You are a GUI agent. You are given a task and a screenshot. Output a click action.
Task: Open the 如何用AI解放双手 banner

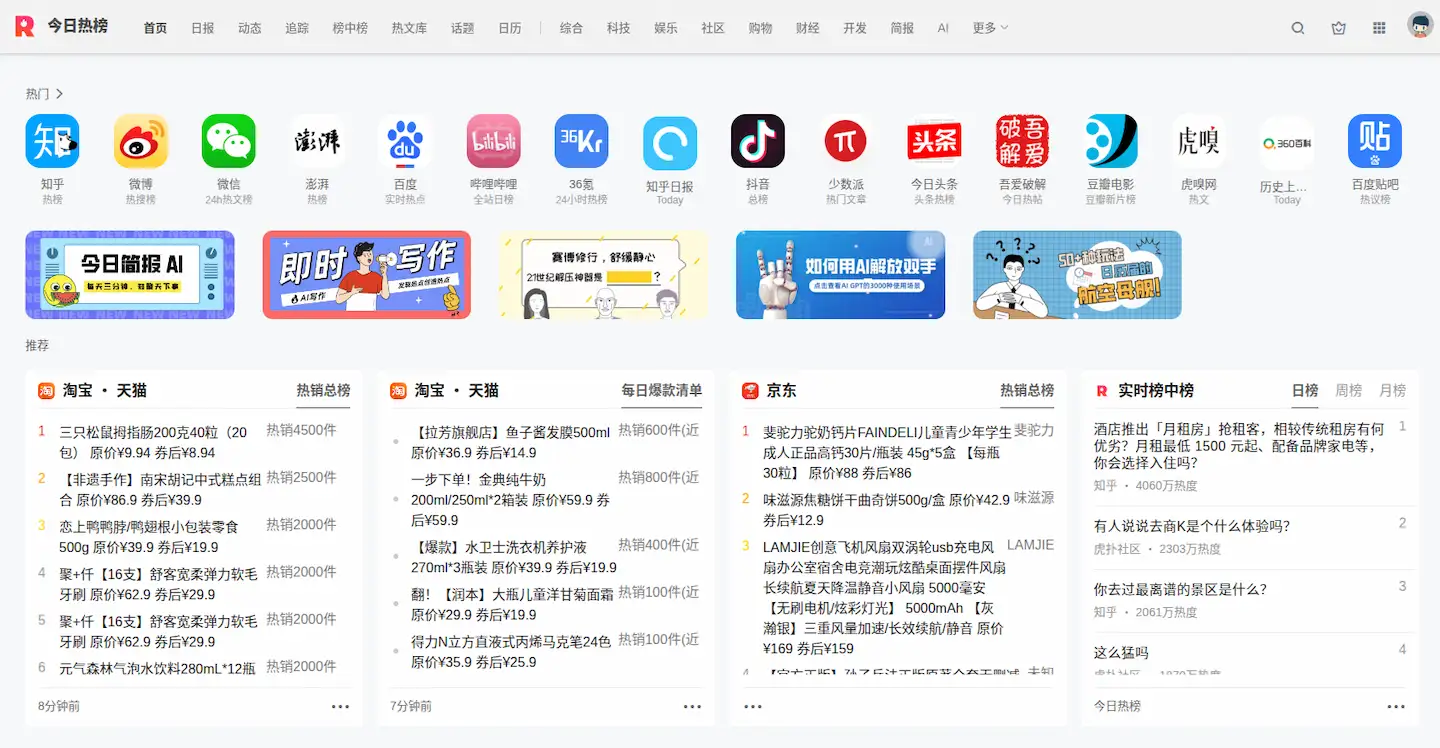tap(841, 275)
